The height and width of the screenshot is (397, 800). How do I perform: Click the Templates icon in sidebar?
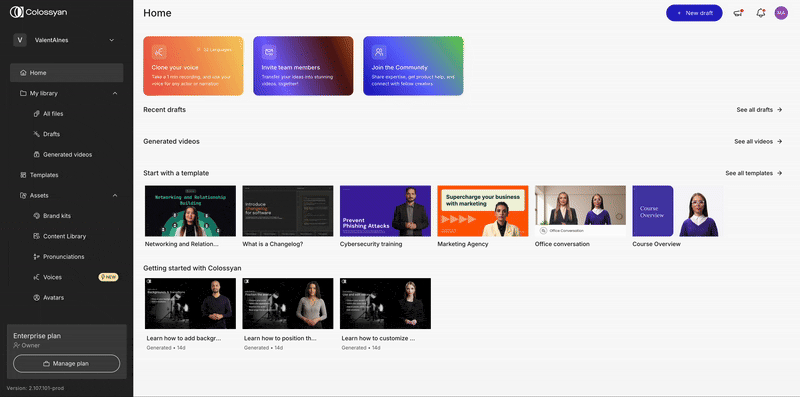click(x=23, y=175)
